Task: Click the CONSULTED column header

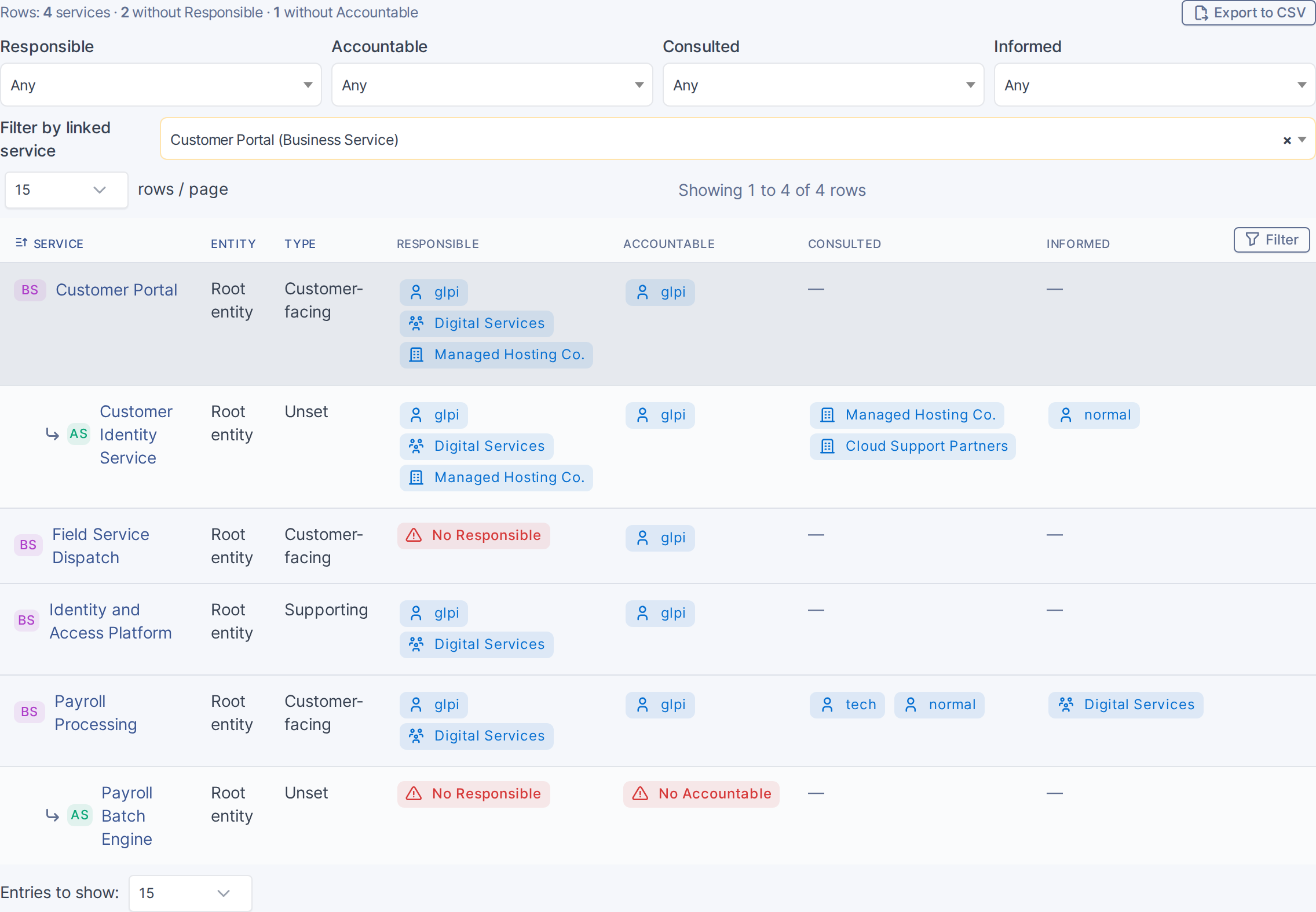Action: click(x=845, y=244)
